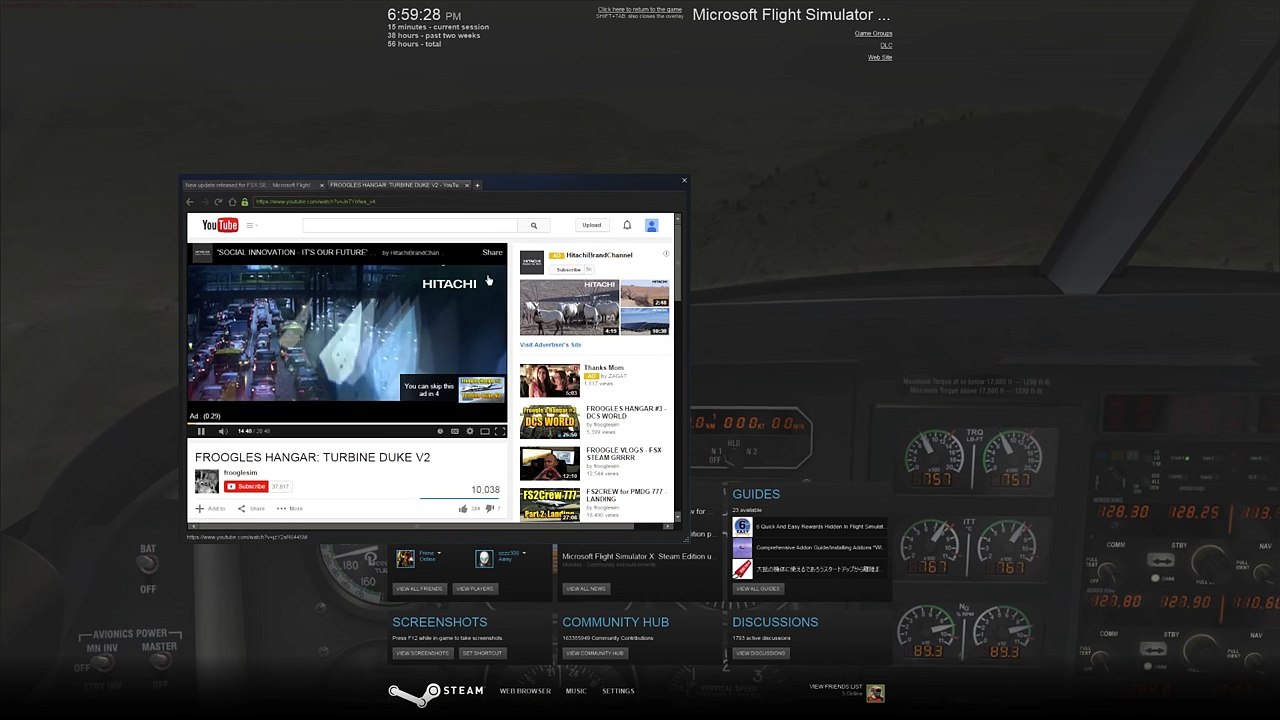This screenshot has width=1280, height=720.
Task: Click the VIEW PLAYERS button
Action: pos(475,589)
